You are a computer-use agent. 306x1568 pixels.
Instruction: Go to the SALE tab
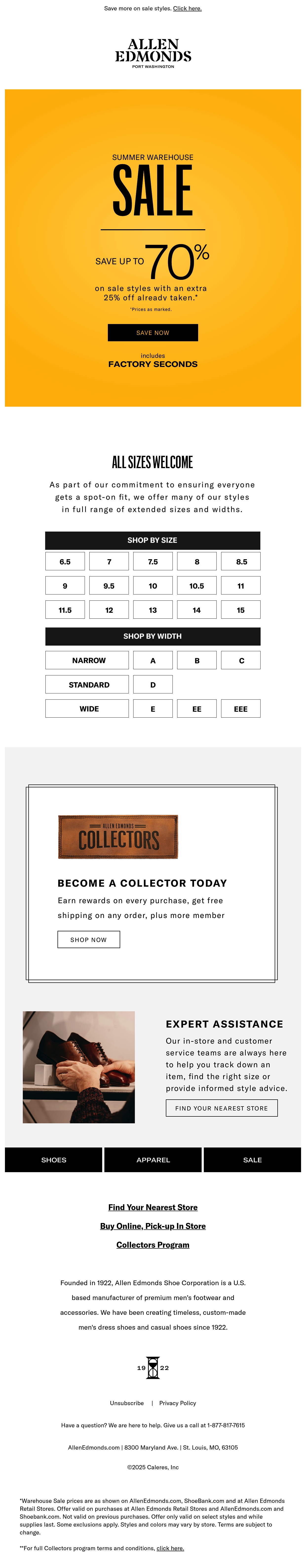click(x=252, y=1160)
